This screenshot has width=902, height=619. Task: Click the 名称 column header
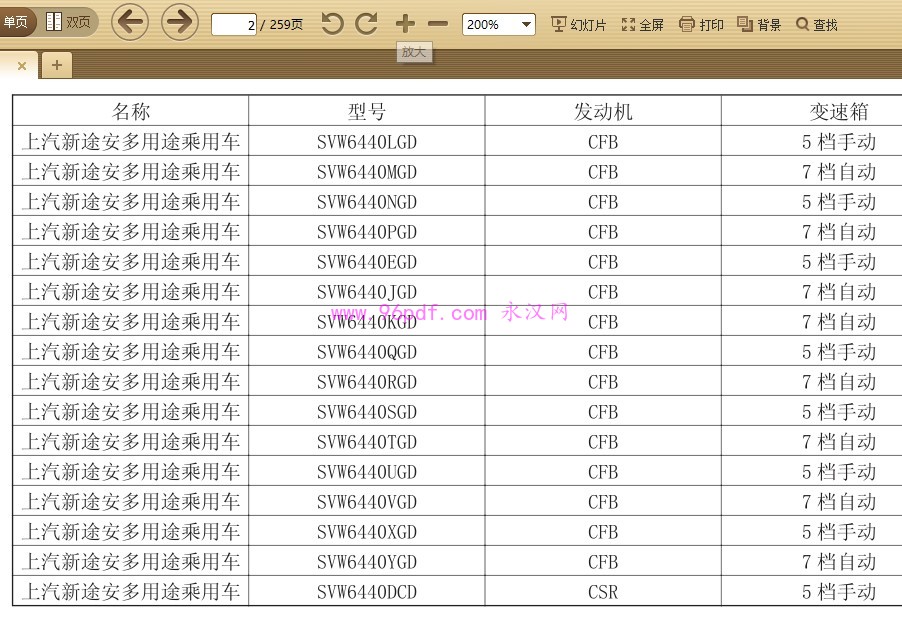(x=131, y=111)
